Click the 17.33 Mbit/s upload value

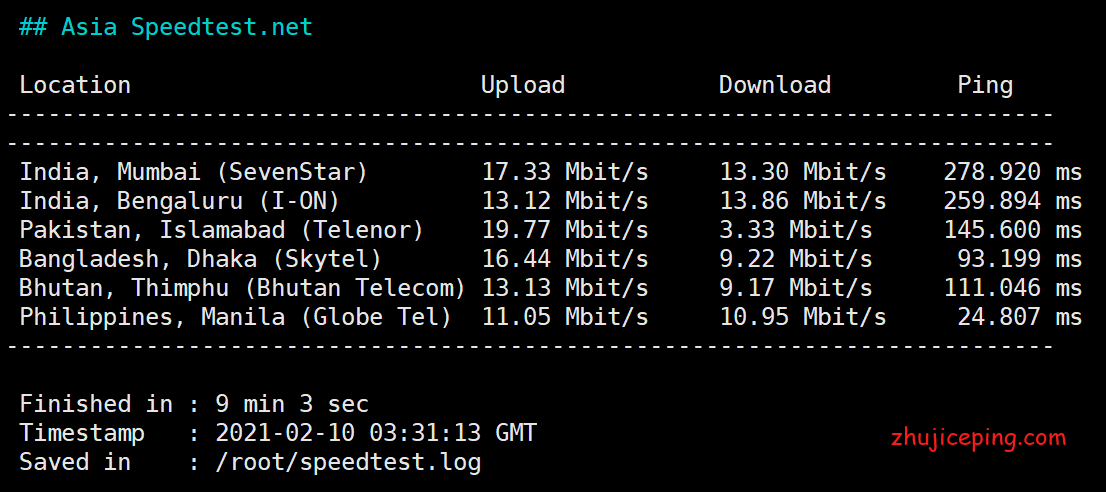point(564,172)
